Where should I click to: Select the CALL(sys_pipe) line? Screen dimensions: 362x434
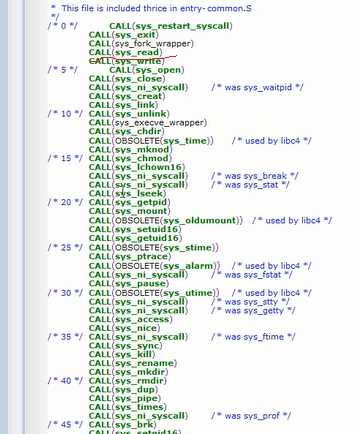[125, 398]
